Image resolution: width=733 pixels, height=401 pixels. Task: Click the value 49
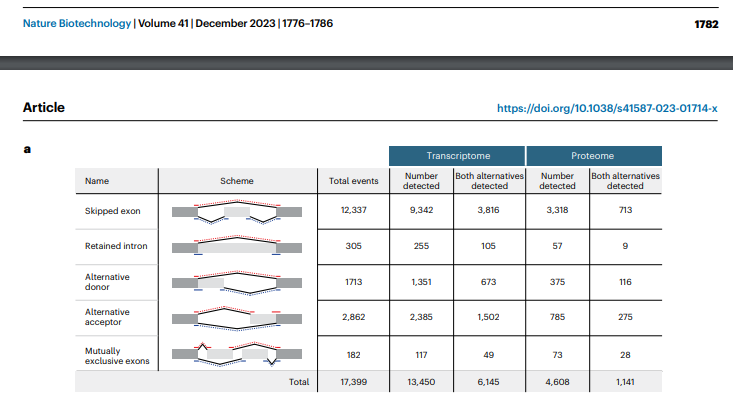[x=489, y=355]
